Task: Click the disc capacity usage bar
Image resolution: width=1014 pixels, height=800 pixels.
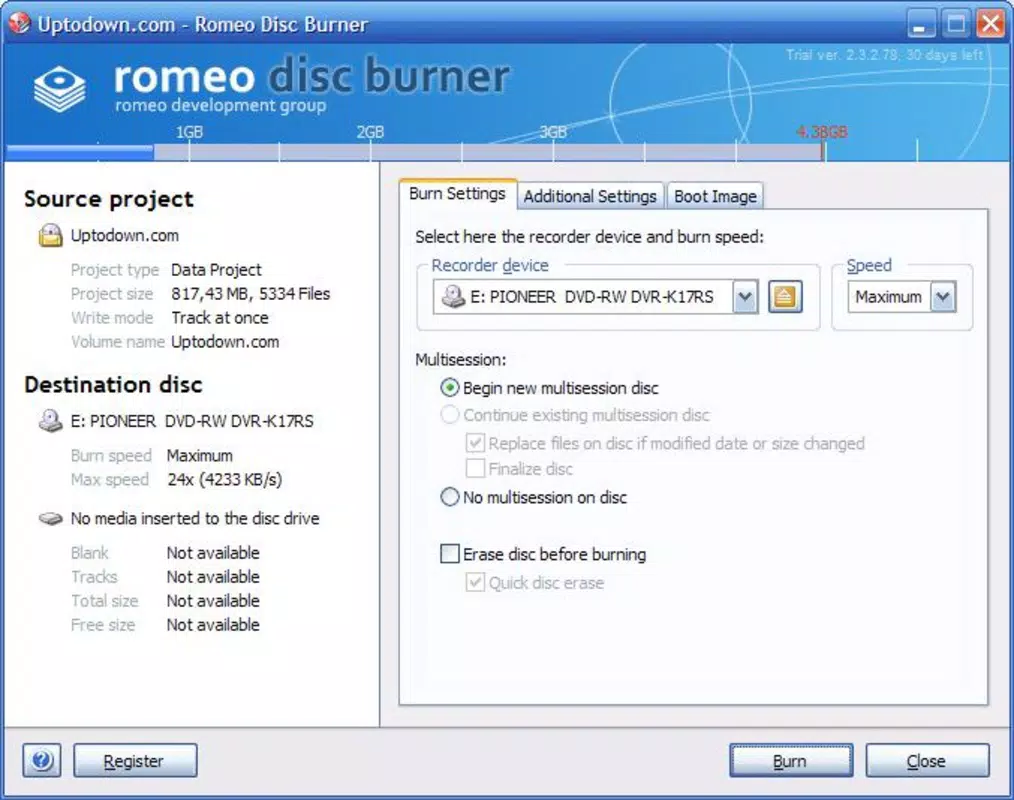Action: pyautogui.click(x=414, y=153)
